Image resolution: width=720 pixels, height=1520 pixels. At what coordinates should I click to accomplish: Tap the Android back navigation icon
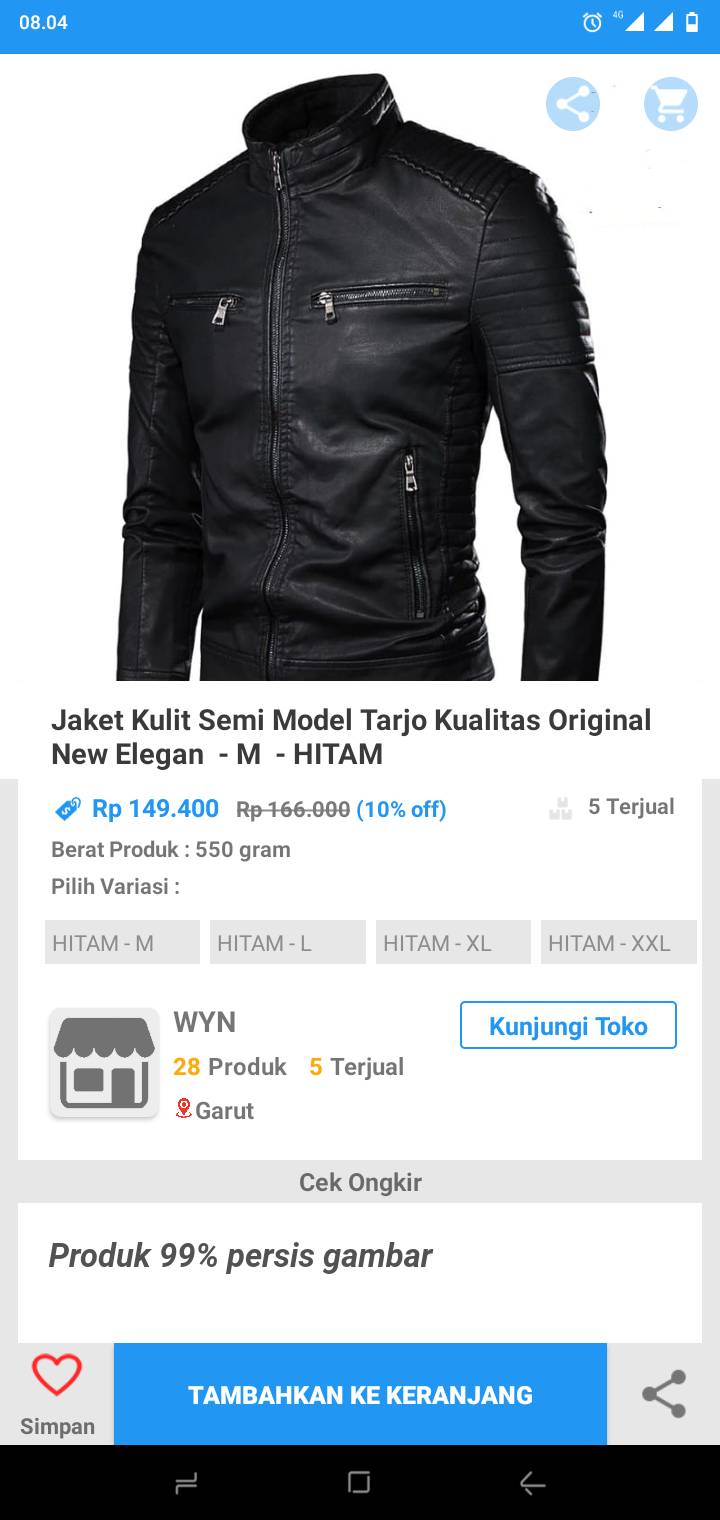click(x=532, y=1484)
